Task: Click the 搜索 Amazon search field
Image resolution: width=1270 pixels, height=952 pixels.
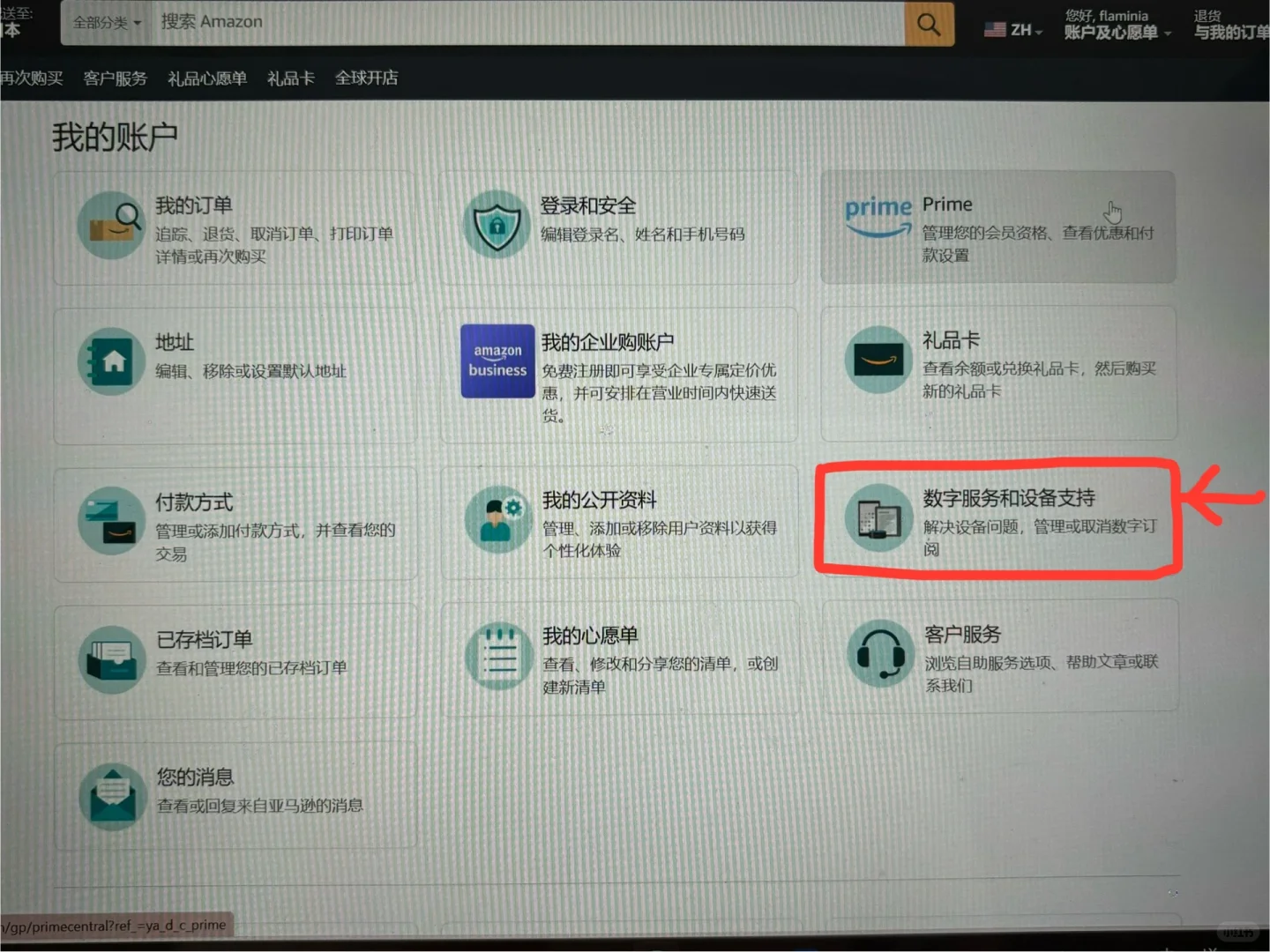Action: 527,23
